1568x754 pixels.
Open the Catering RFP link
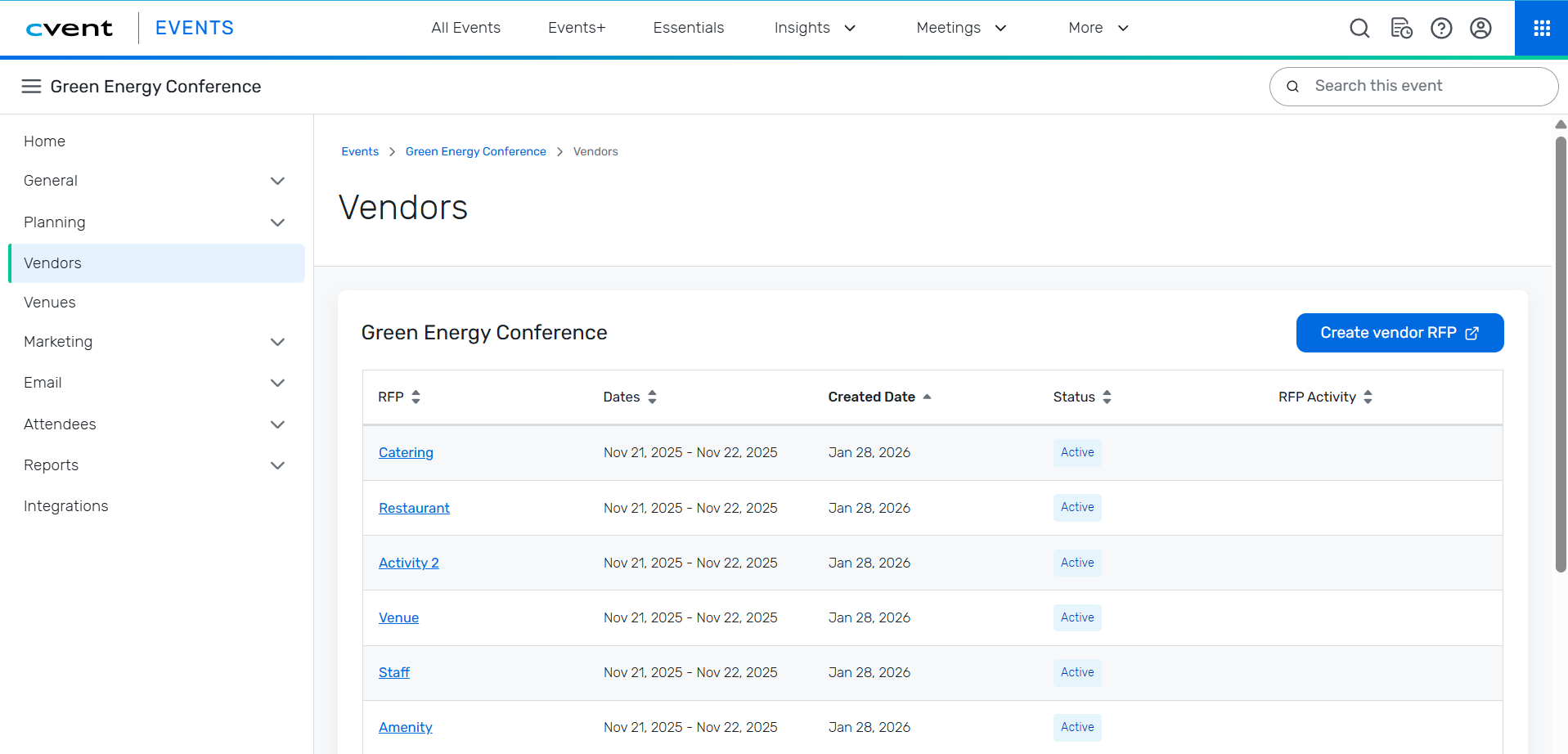coord(406,452)
